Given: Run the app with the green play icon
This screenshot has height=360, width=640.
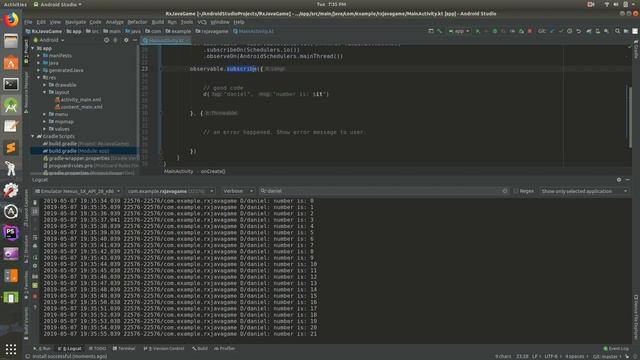Looking at the screenshot, I should (478, 31).
